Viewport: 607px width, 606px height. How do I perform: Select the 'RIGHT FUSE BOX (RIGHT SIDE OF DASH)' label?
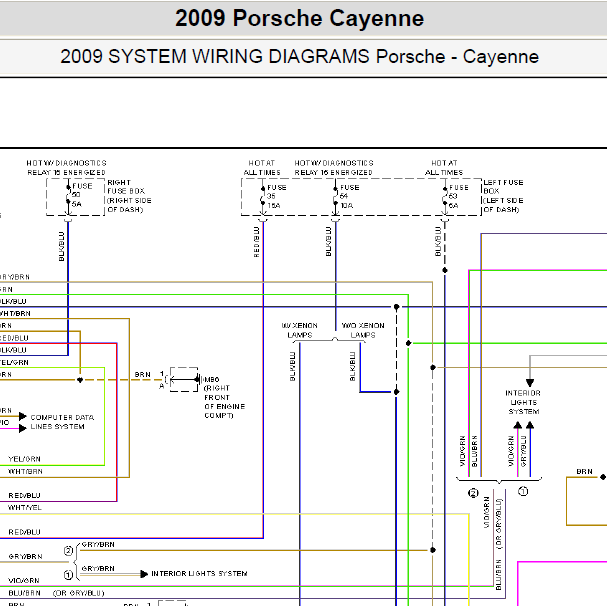pyautogui.click(x=129, y=196)
